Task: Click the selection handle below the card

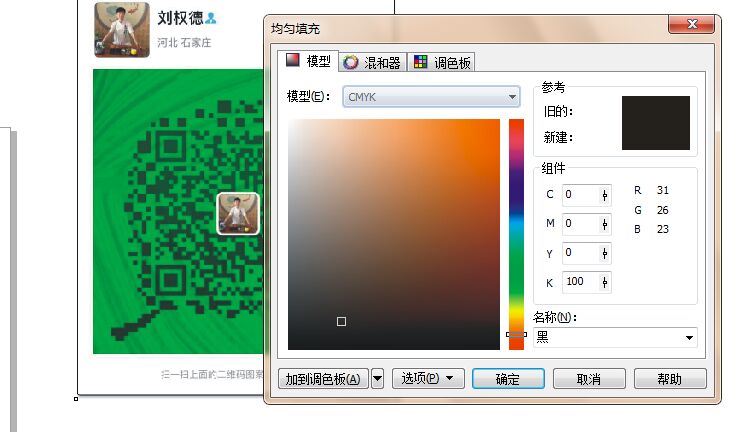Action: [76, 398]
